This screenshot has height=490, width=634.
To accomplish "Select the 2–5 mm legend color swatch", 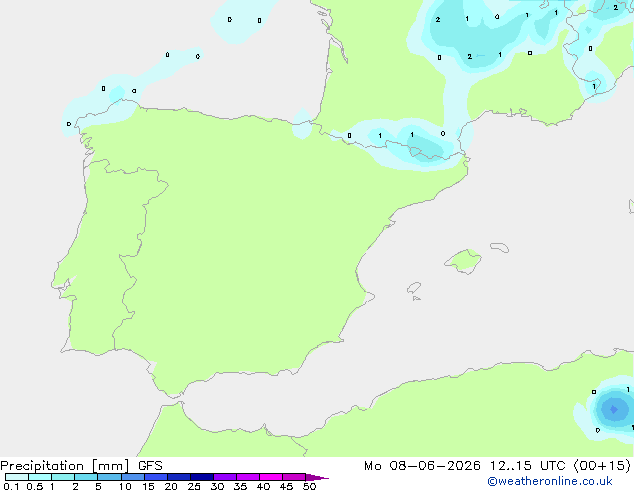I will (86, 477).
